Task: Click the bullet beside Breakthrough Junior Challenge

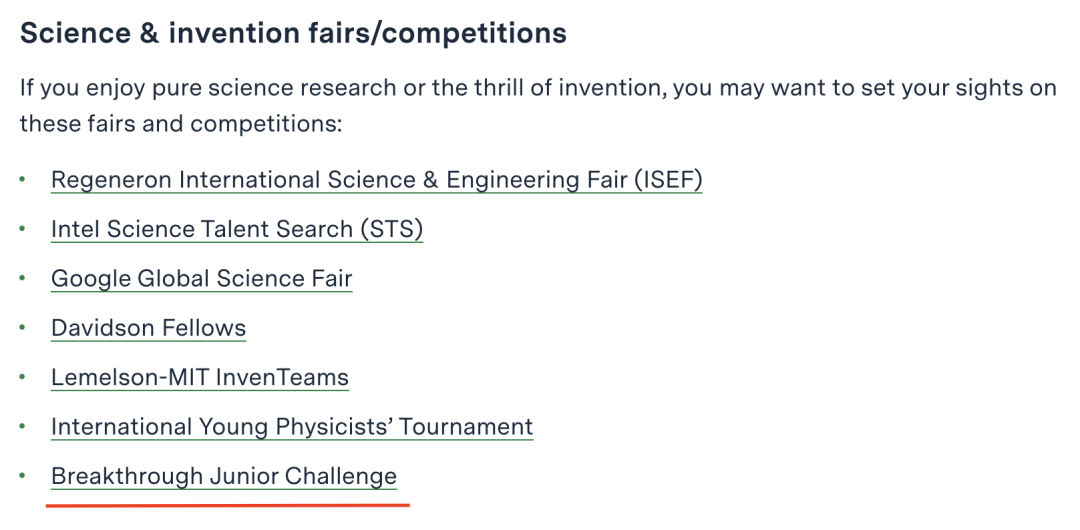Action: click(23, 477)
